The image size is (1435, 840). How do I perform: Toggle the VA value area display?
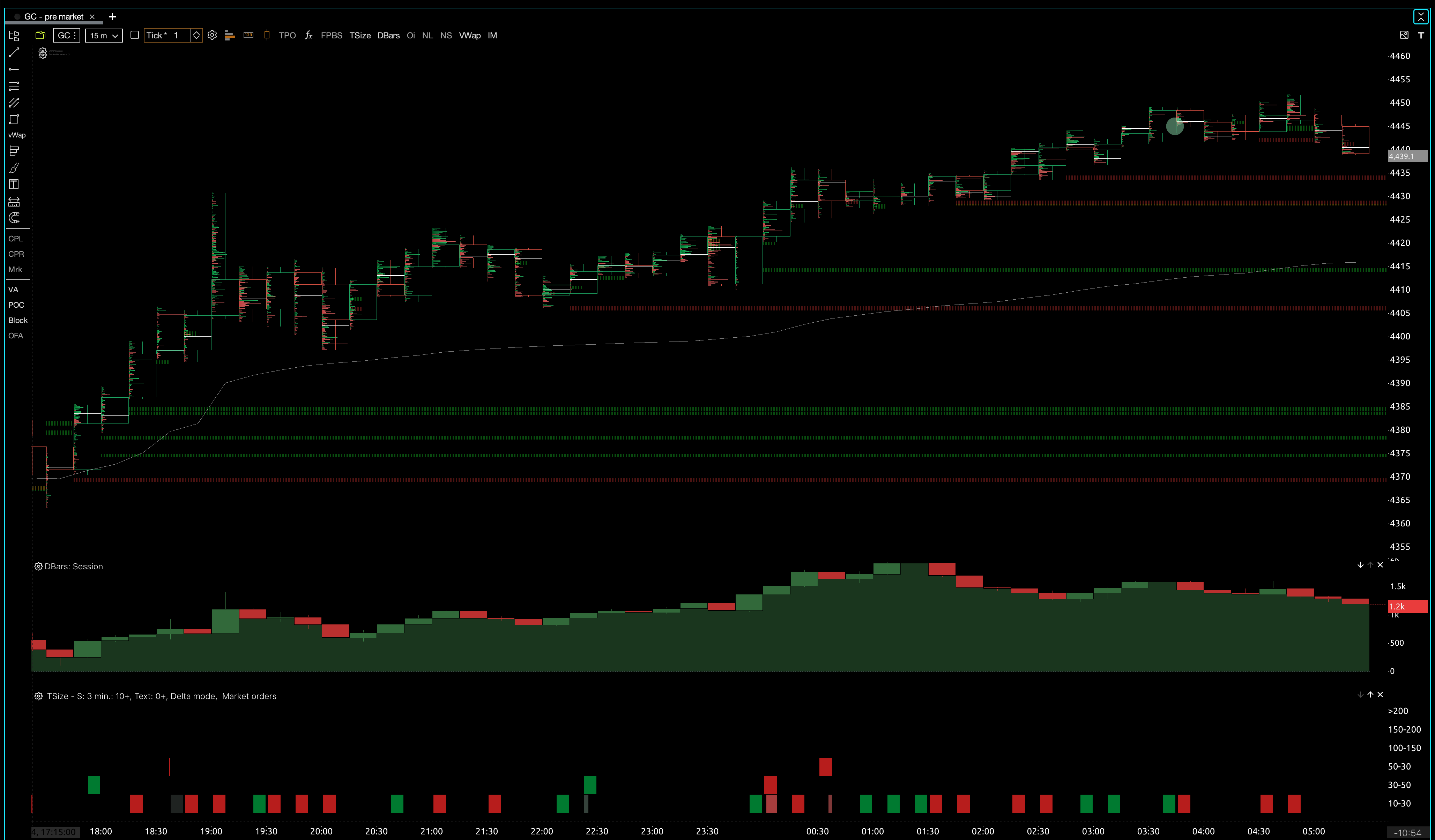(x=13, y=290)
